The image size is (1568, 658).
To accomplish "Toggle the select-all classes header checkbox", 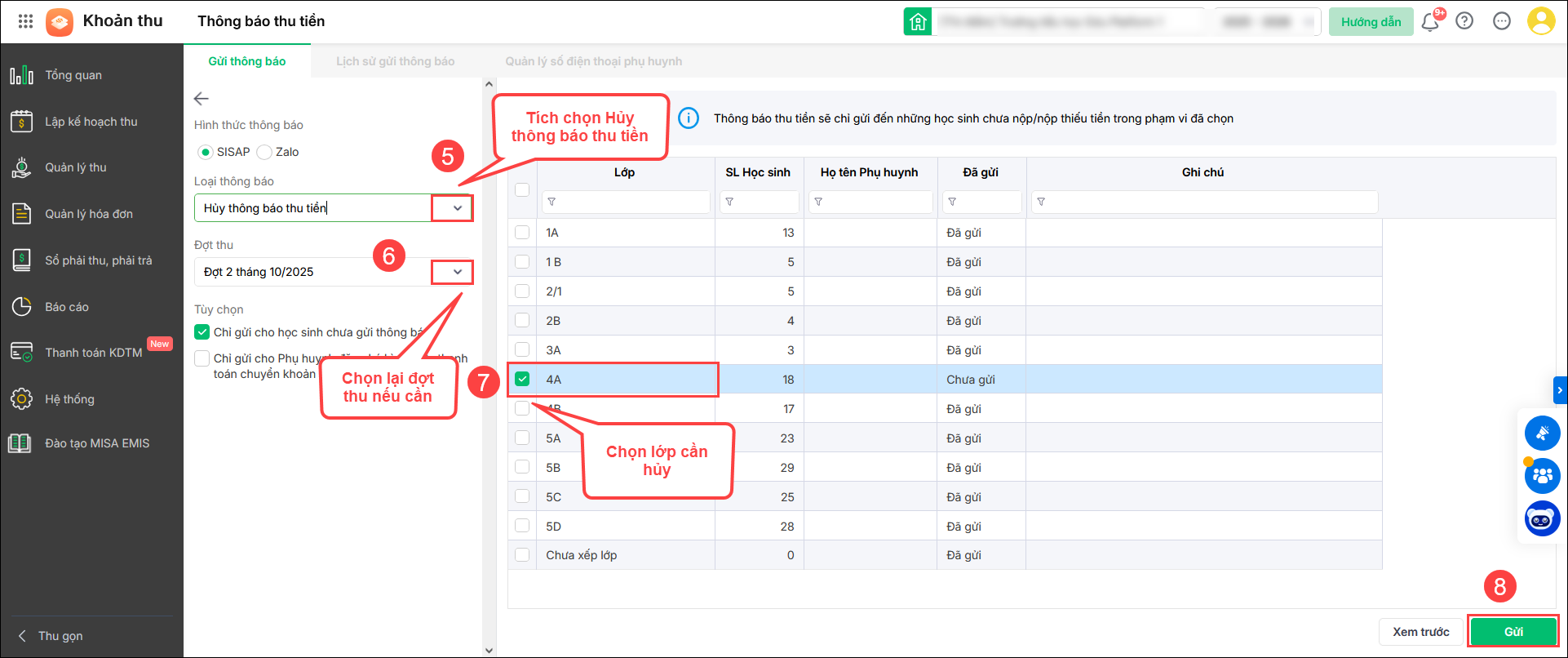I will click(x=522, y=189).
